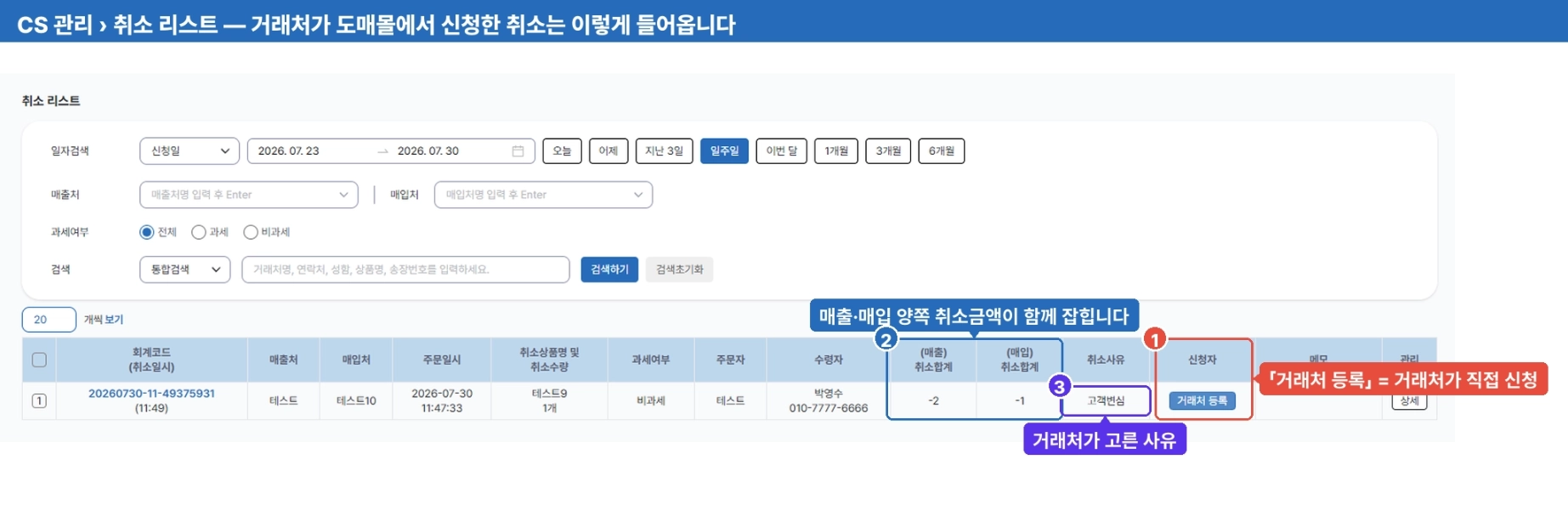Image resolution: width=1568 pixels, height=522 pixels.
Task: Select the 오늘 quick date button
Action: coord(562,150)
